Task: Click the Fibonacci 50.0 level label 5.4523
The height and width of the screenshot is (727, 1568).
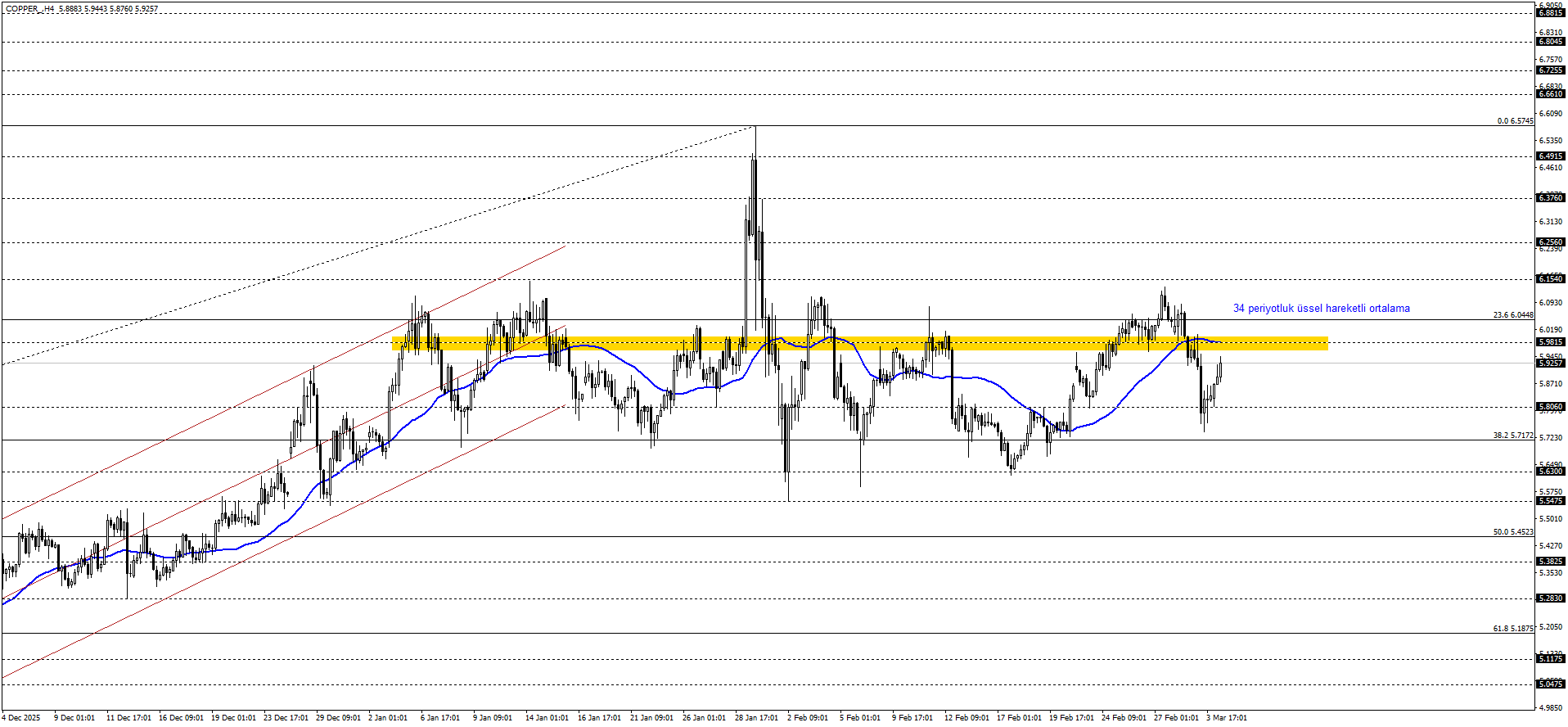Action: coord(1512,532)
